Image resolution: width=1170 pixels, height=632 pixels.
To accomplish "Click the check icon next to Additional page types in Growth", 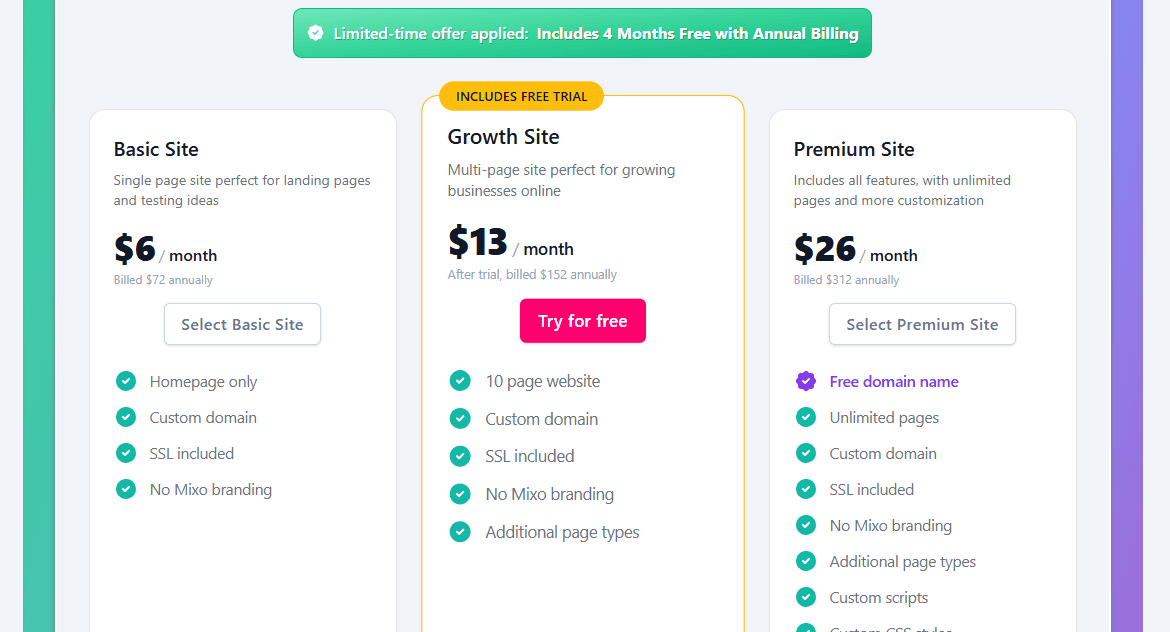I will point(460,531).
